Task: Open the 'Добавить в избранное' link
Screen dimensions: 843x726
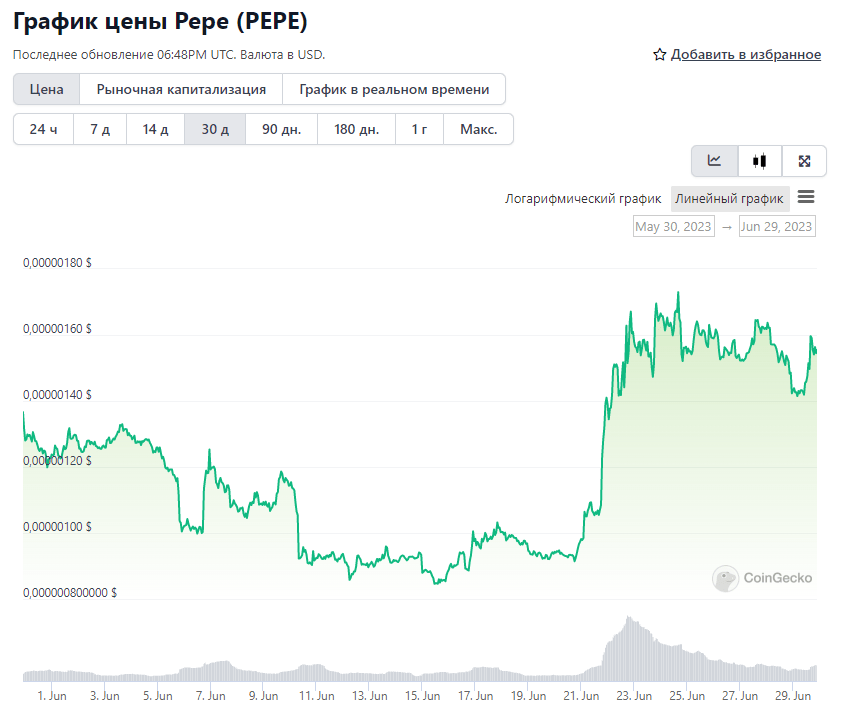Action: pos(746,54)
